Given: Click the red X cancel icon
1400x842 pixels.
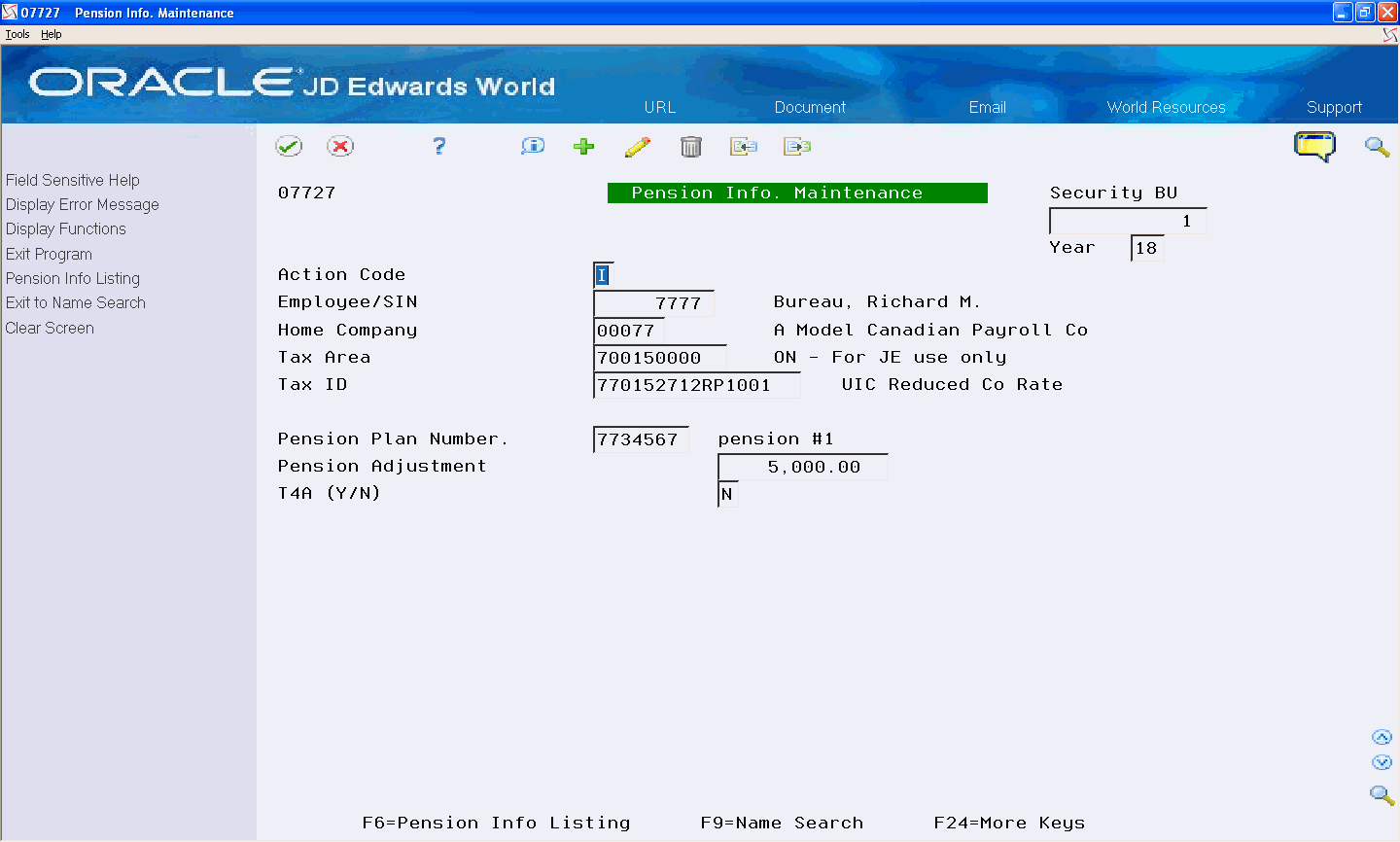Looking at the screenshot, I should point(340,147).
